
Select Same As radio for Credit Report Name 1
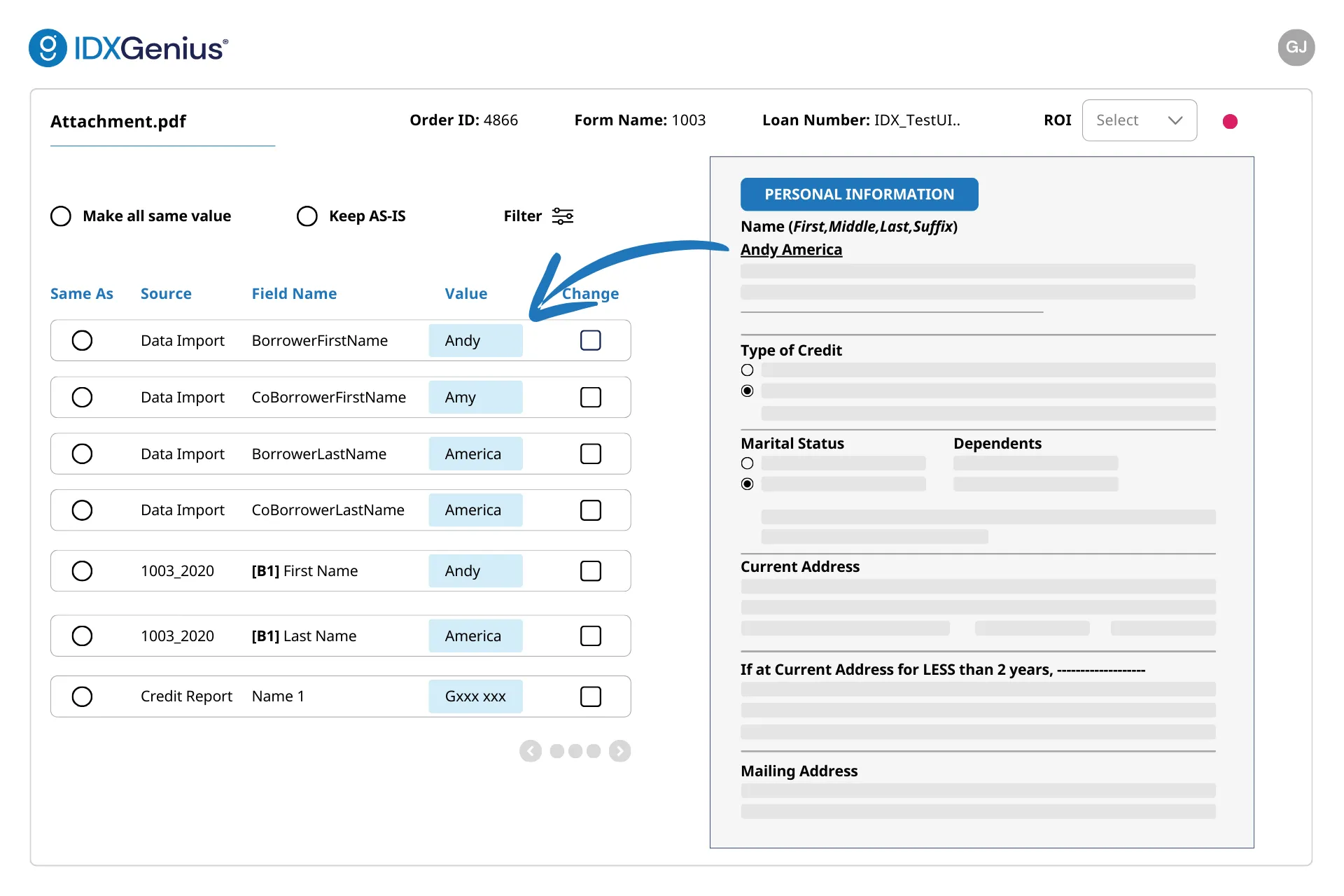(82, 696)
